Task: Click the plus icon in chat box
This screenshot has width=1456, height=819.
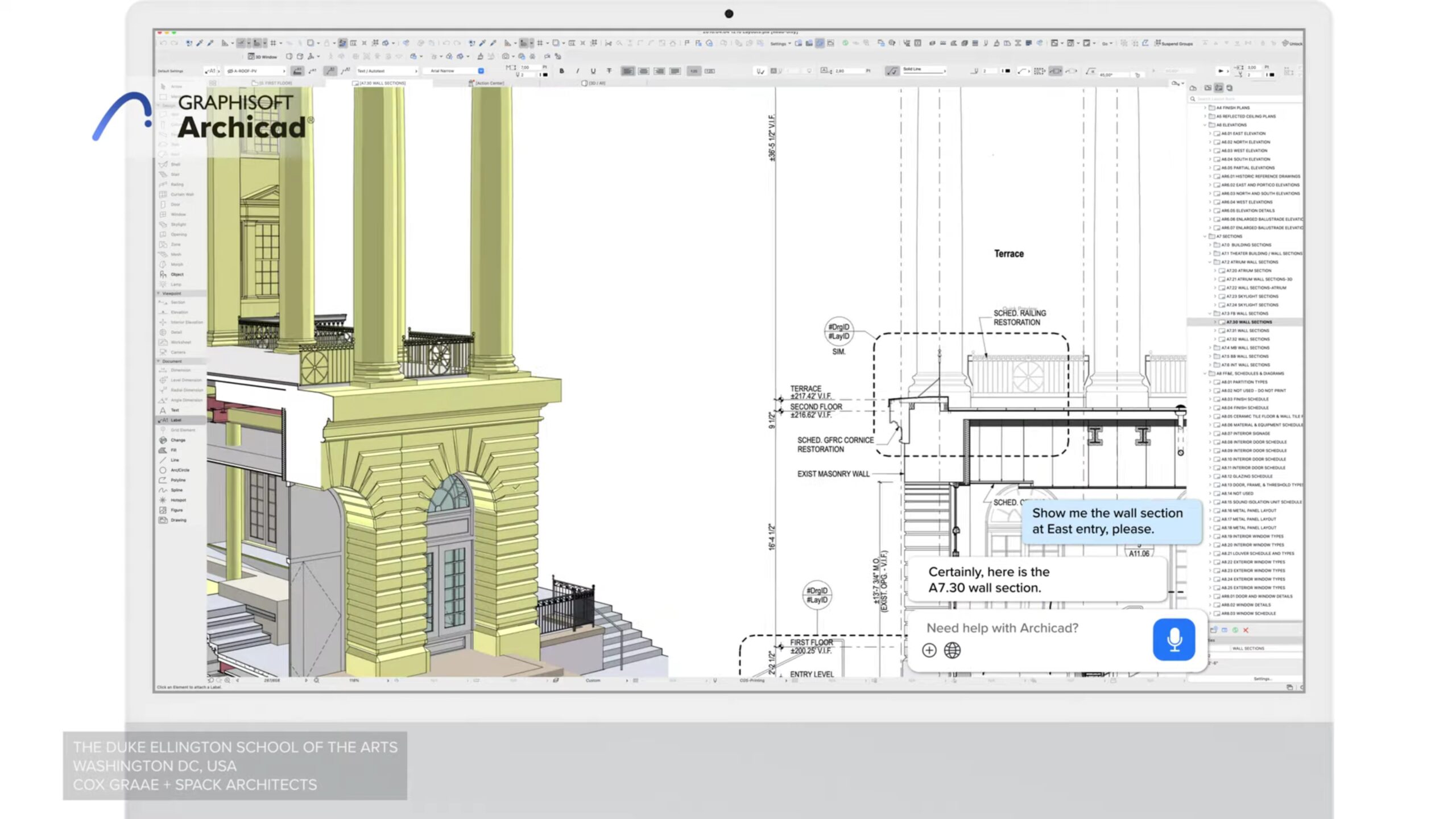Action: click(929, 650)
